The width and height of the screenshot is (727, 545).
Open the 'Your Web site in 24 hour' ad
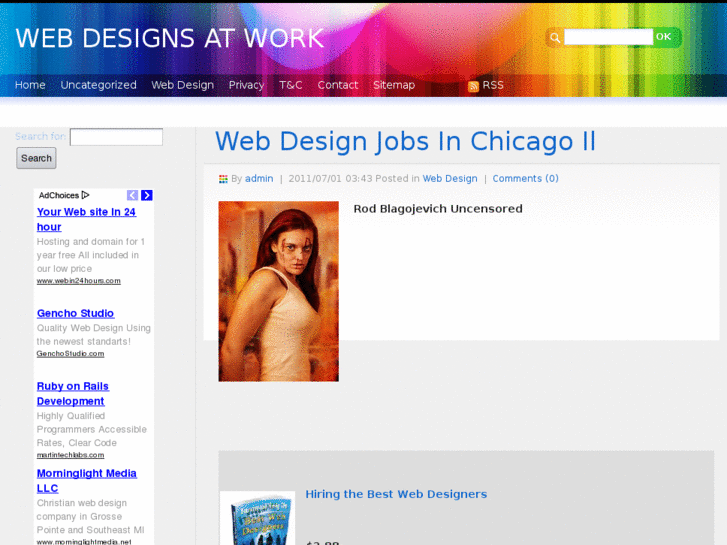point(86,219)
